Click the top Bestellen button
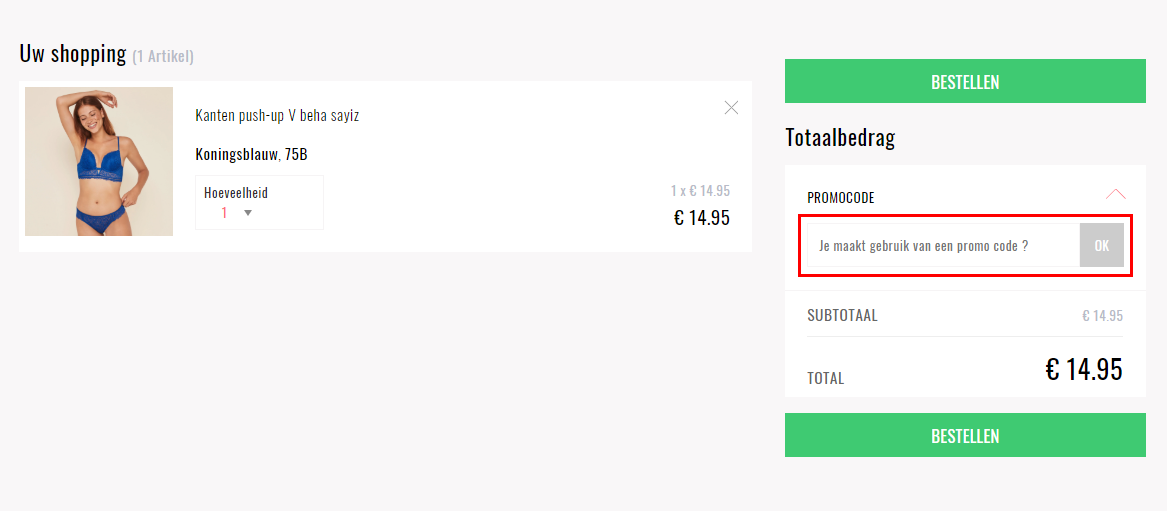Image resolution: width=1167 pixels, height=511 pixels. click(x=965, y=81)
